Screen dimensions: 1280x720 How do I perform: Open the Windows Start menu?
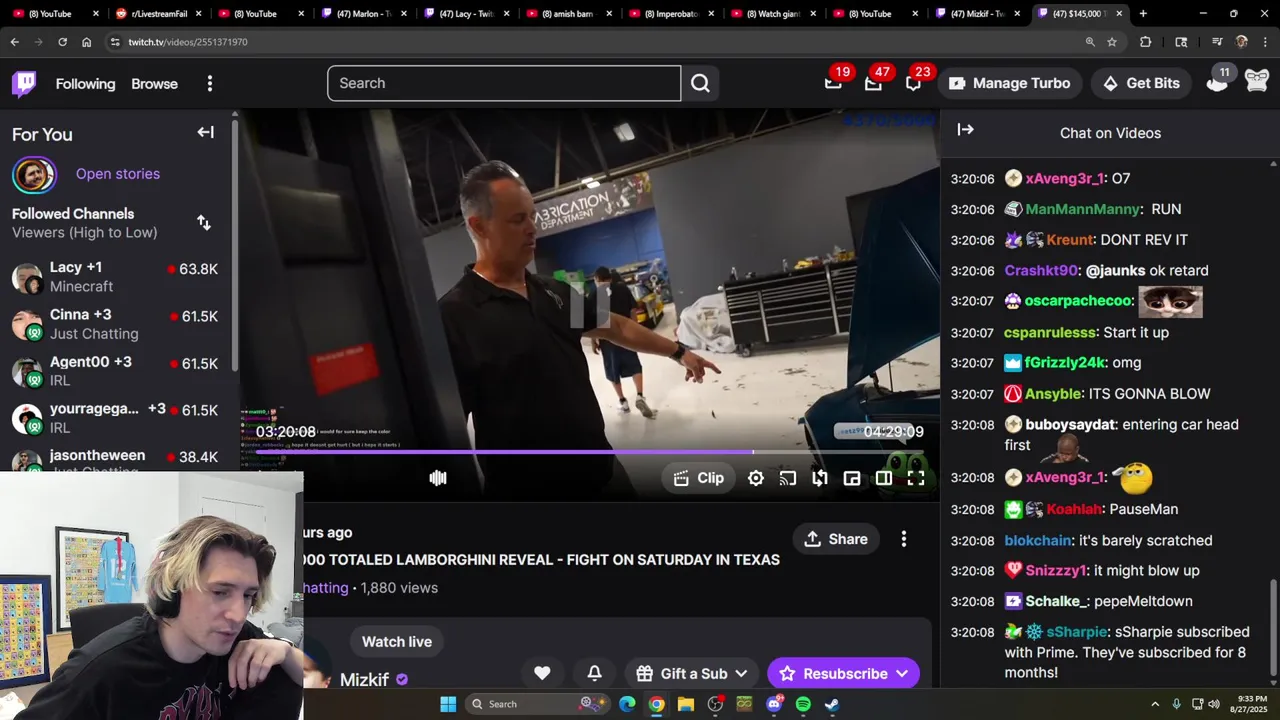[448, 704]
